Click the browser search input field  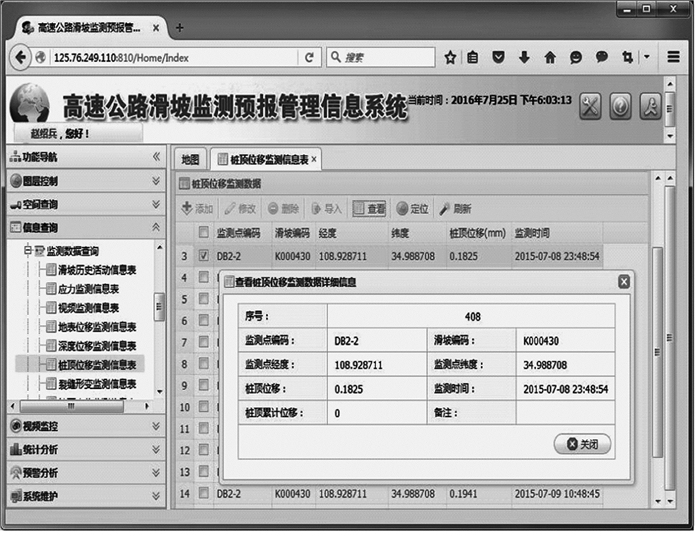click(x=385, y=57)
